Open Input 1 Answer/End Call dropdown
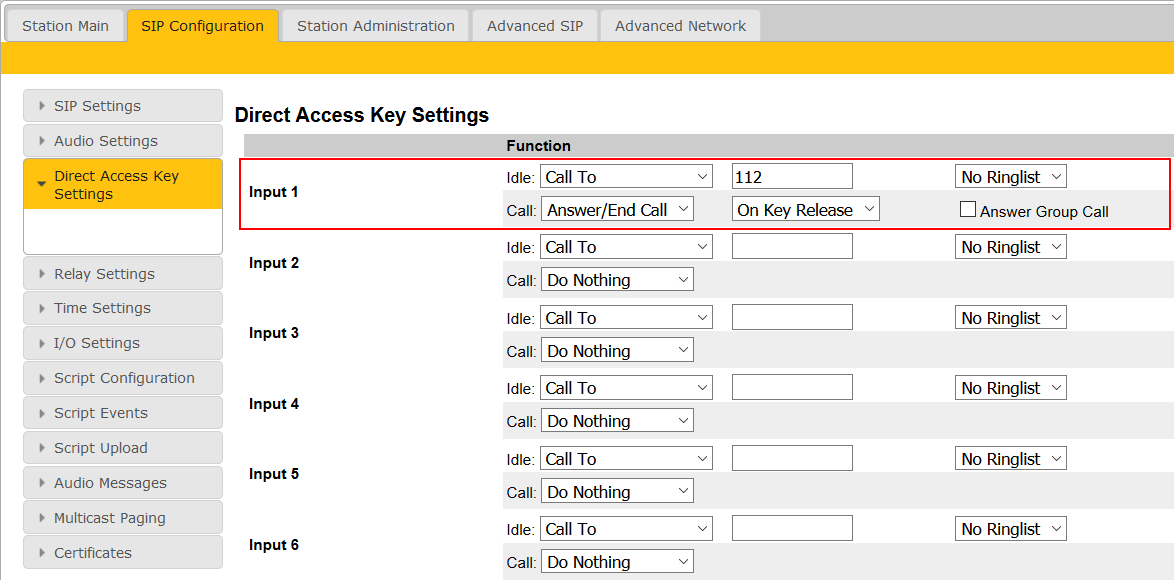The height and width of the screenshot is (580, 1174). tap(617, 210)
